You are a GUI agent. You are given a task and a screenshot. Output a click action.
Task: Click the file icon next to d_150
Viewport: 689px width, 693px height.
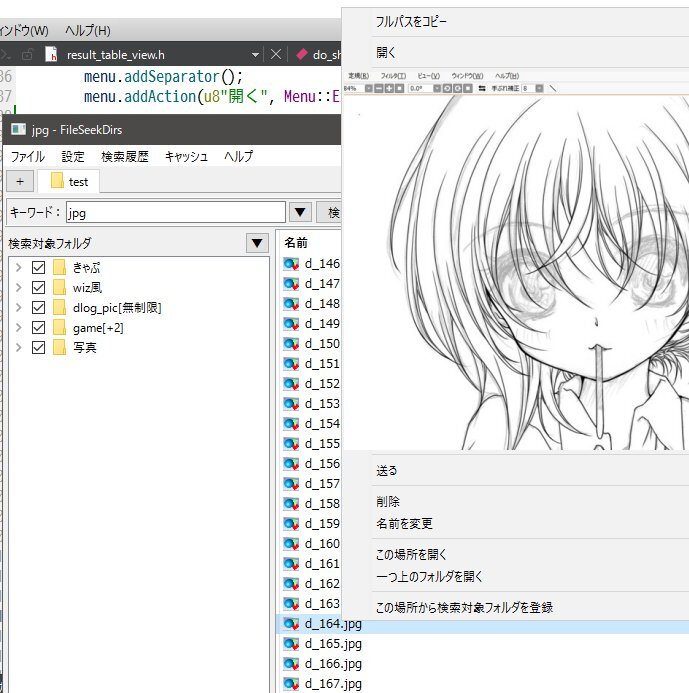click(292, 344)
